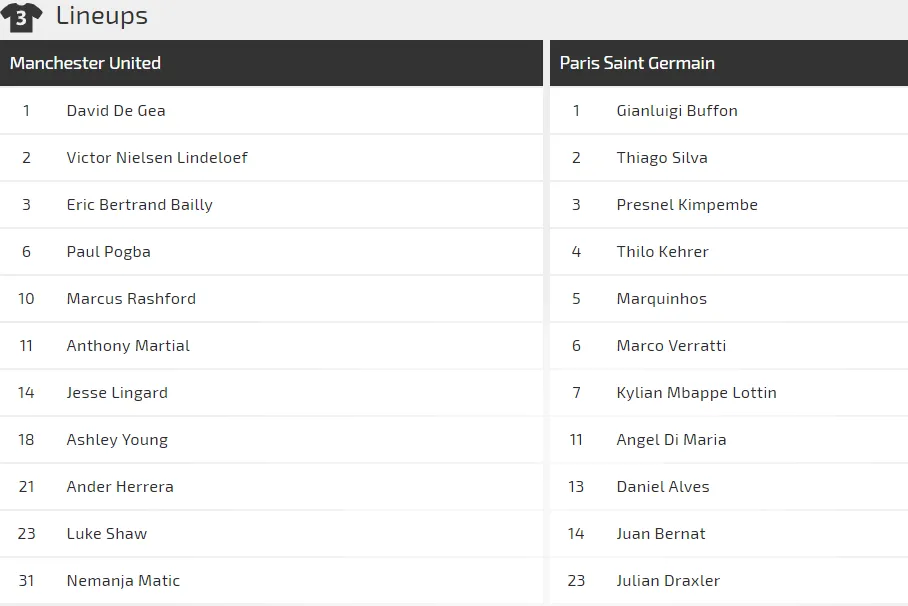Image resolution: width=908 pixels, height=606 pixels.
Task: Open Julian Draxler's player entry
Action: coord(668,581)
